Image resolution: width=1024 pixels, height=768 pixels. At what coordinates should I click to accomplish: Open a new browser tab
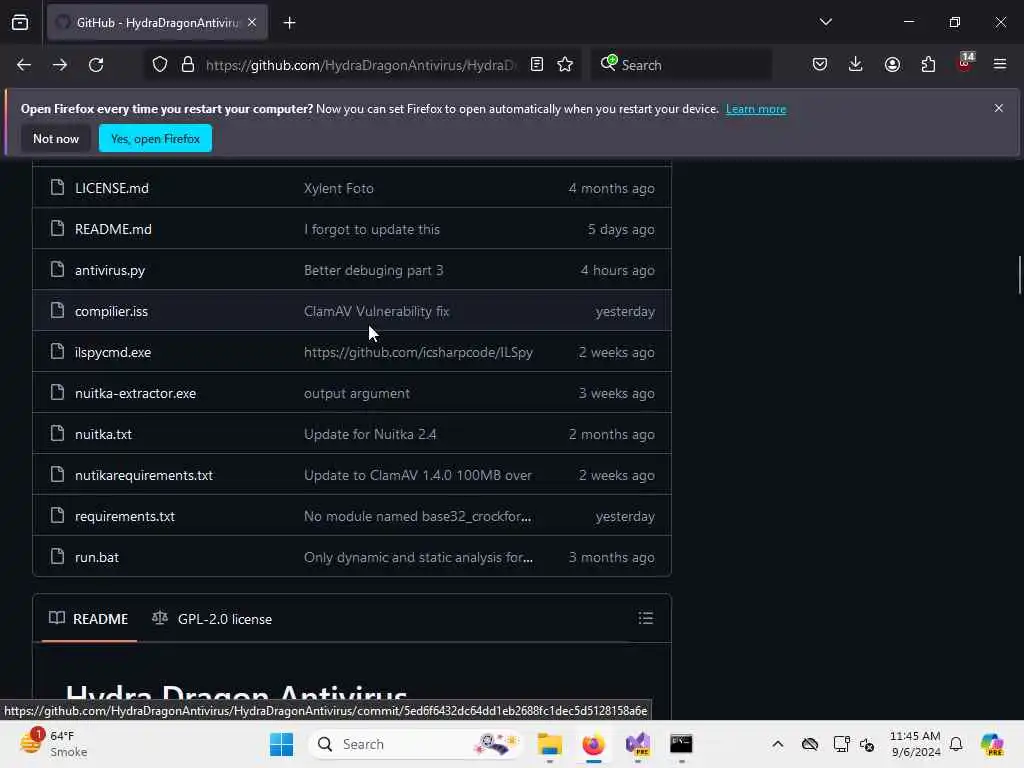pos(289,23)
